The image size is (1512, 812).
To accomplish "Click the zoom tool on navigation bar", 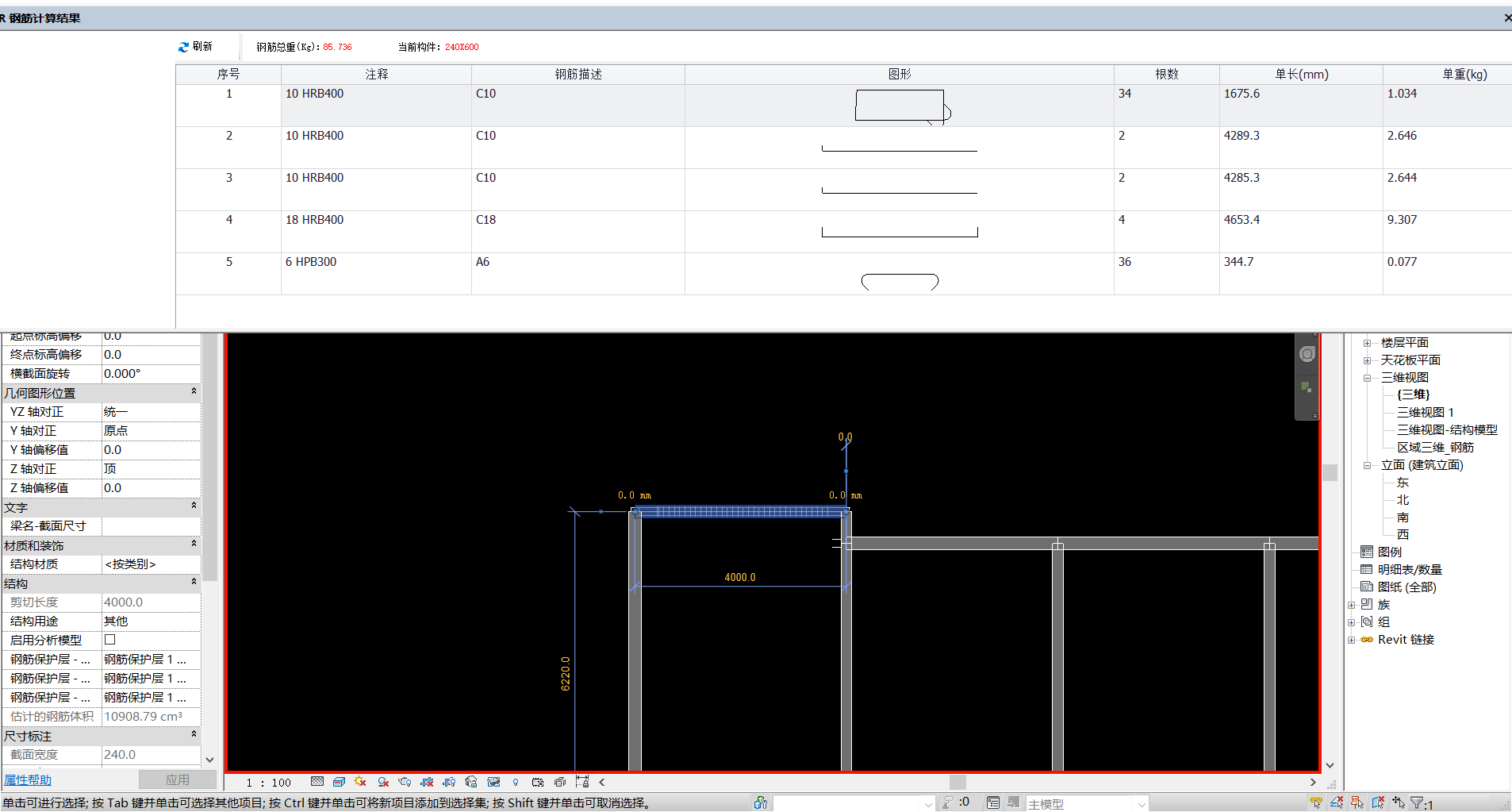I will pyautogui.click(x=1307, y=387).
